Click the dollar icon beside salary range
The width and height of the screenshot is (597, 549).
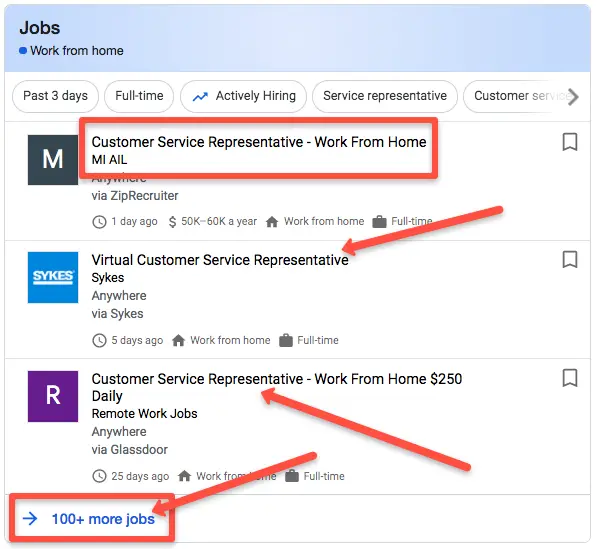tap(172, 222)
